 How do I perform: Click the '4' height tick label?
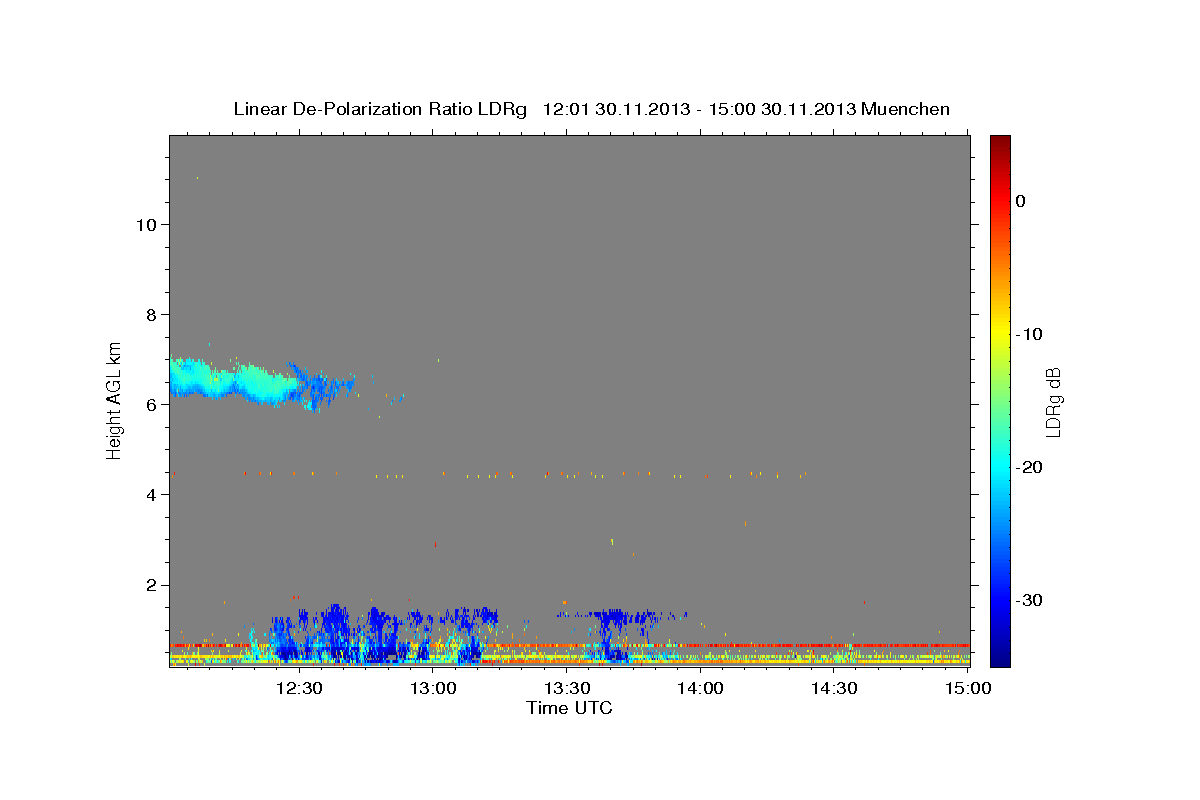[x=150, y=495]
